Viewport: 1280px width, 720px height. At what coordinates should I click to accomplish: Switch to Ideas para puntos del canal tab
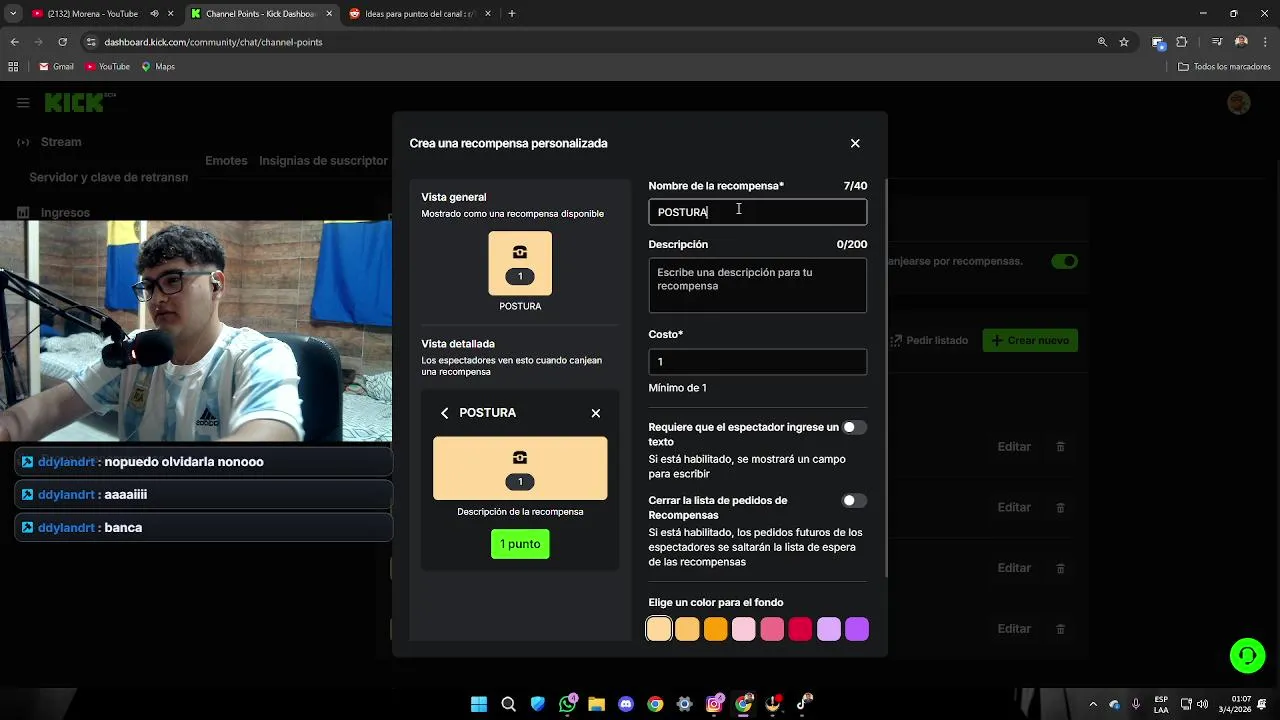pyautogui.click(x=418, y=14)
